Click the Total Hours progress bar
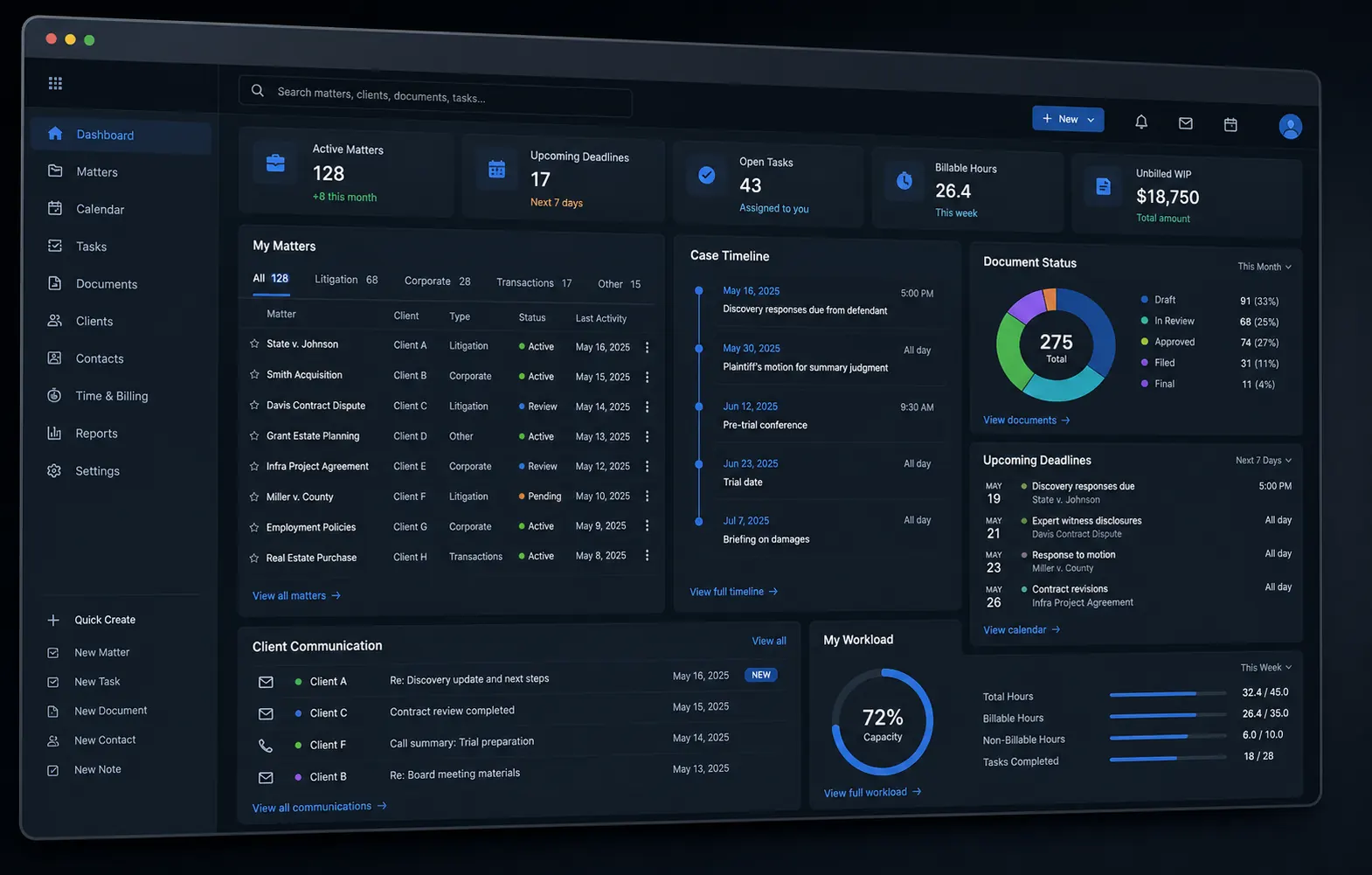The image size is (1372, 875). tap(1168, 694)
